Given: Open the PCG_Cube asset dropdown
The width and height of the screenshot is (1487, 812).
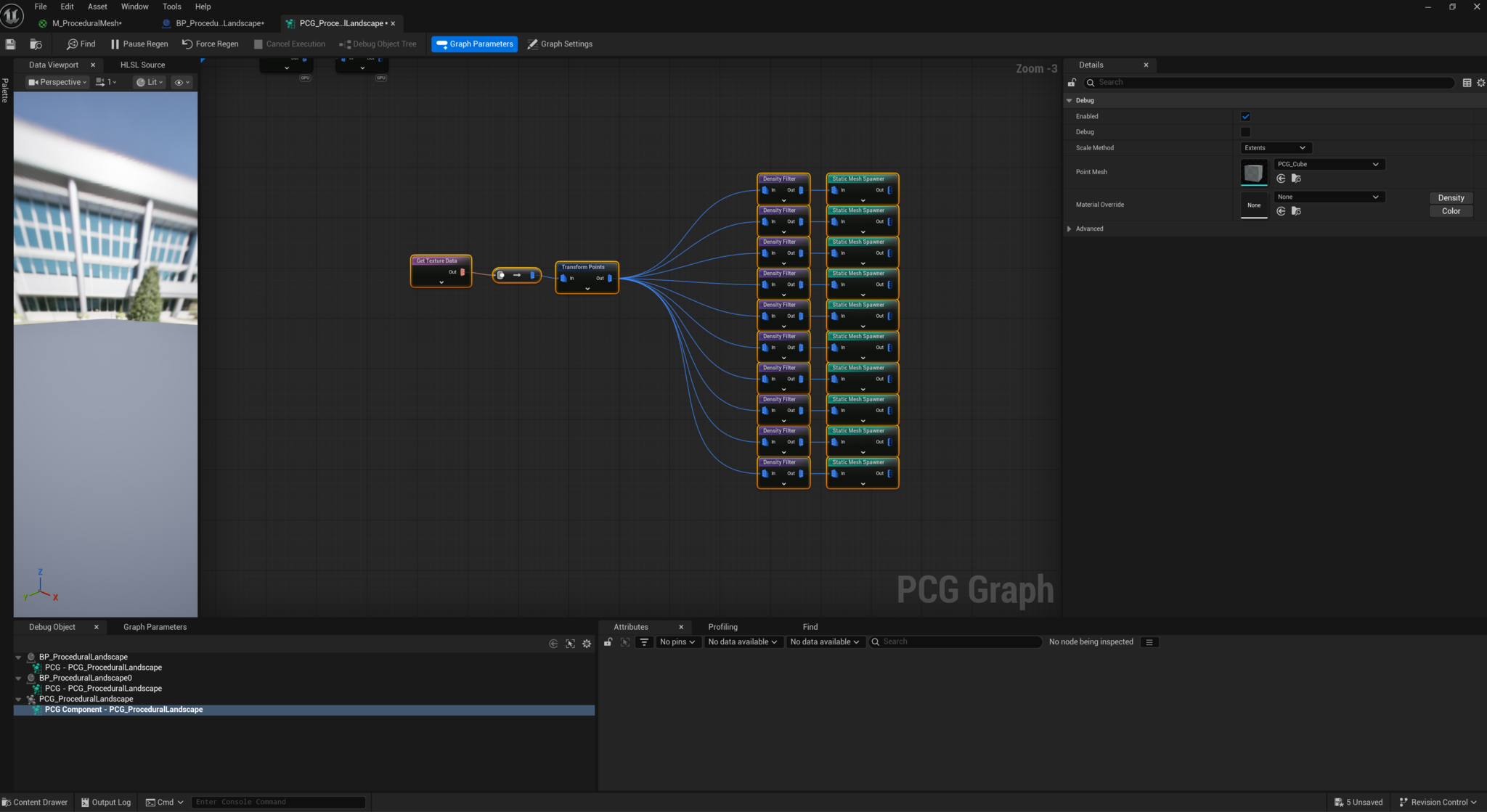Looking at the screenshot, I should [1329, 165].
